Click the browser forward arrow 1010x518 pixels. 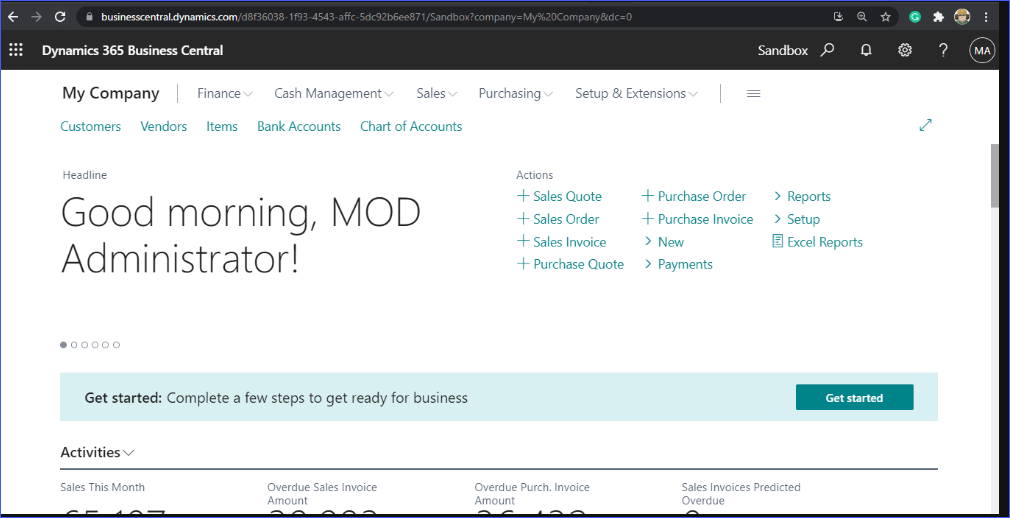tap(37, 17)
